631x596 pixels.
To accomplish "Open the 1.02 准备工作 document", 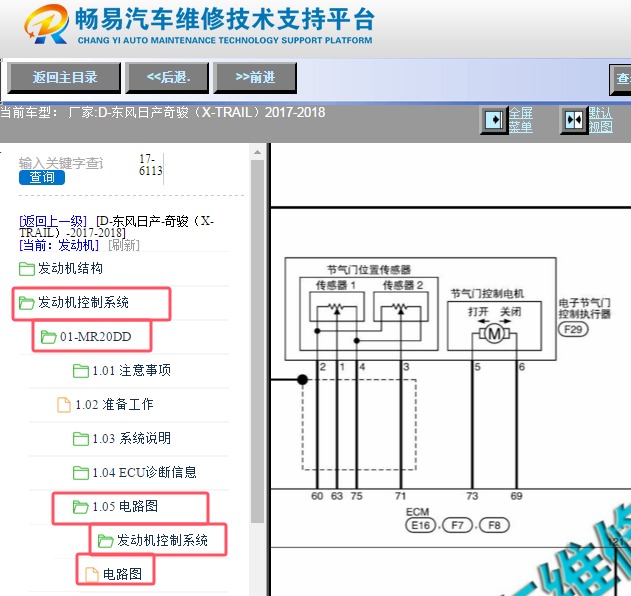I will (x=114, y=404).
